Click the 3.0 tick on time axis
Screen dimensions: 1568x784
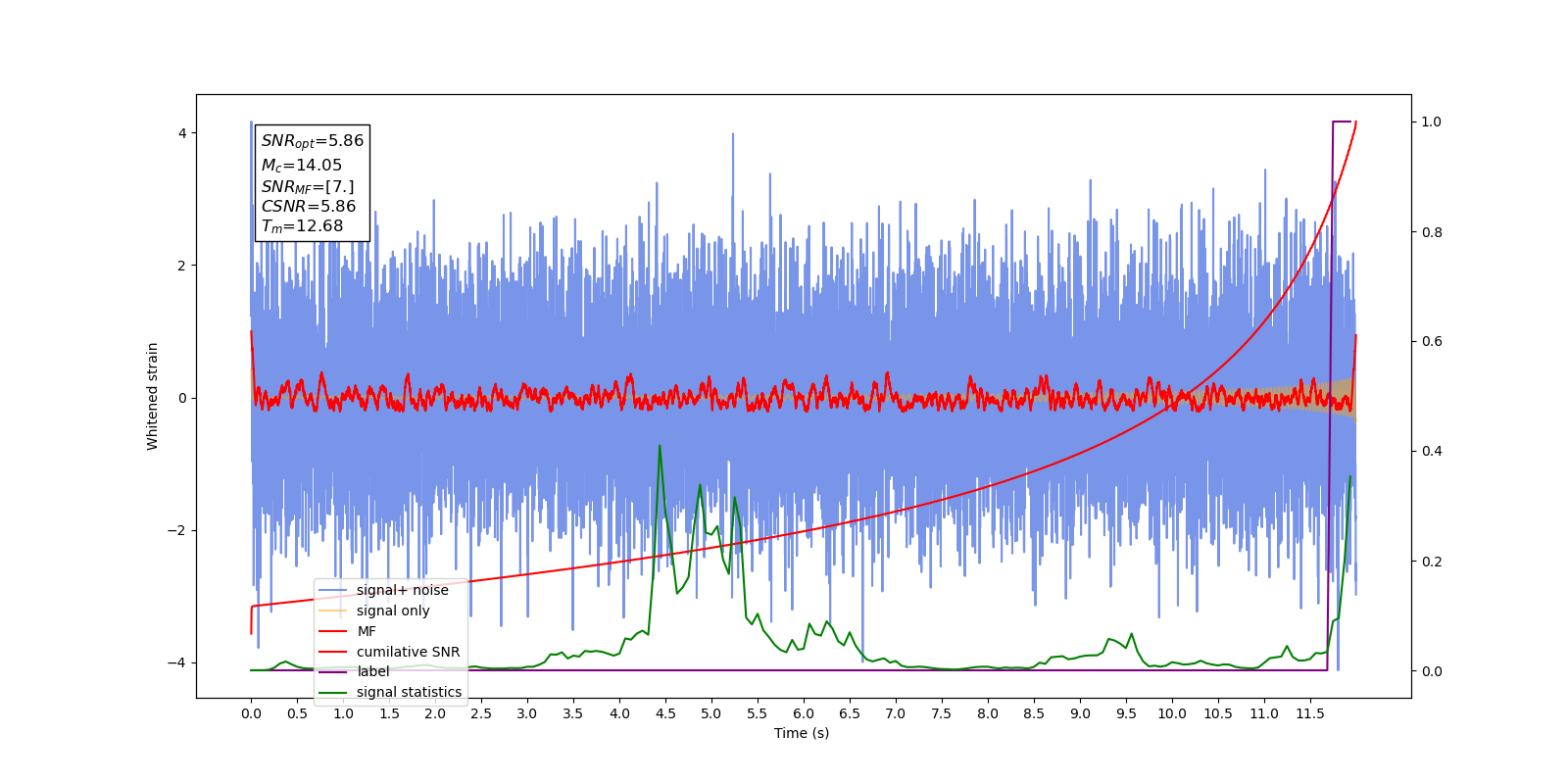pyautogui.click(x=527, y=713)
